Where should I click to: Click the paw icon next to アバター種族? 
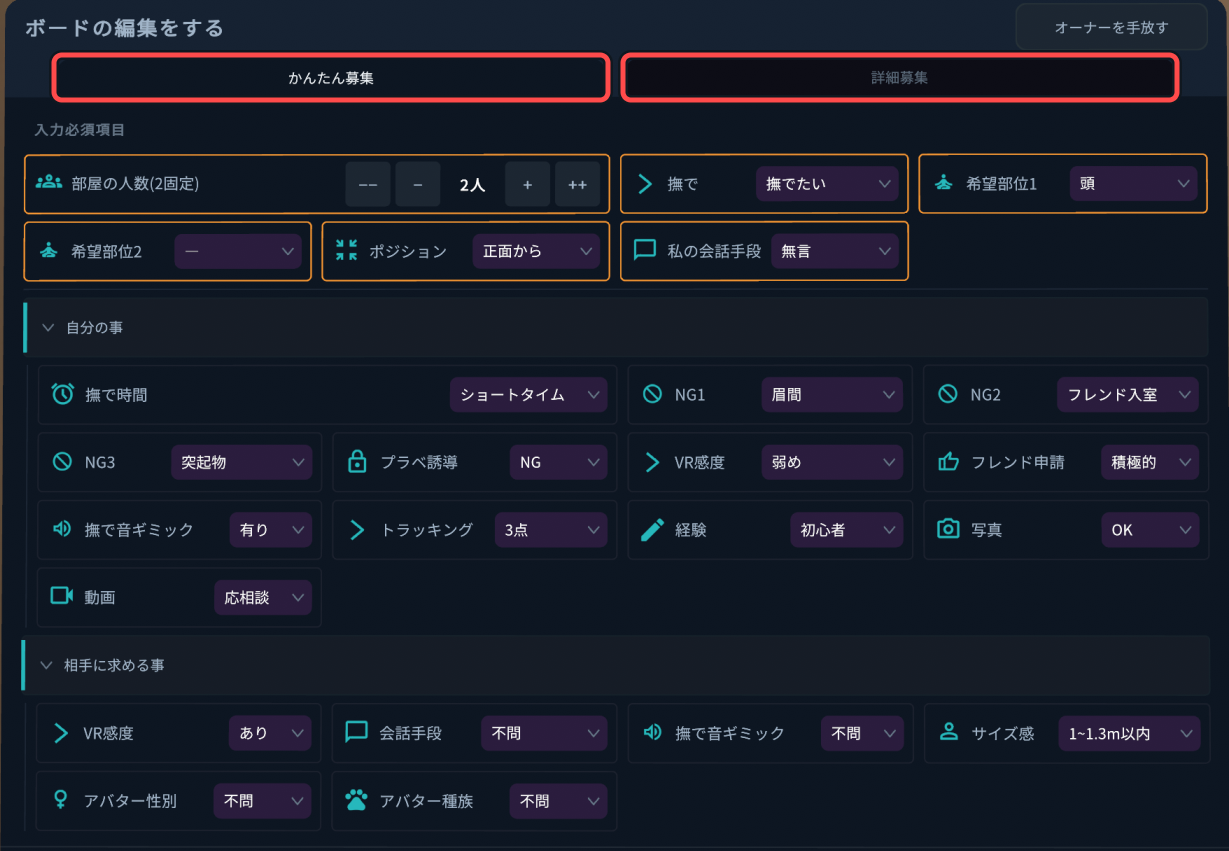(357, 801)
